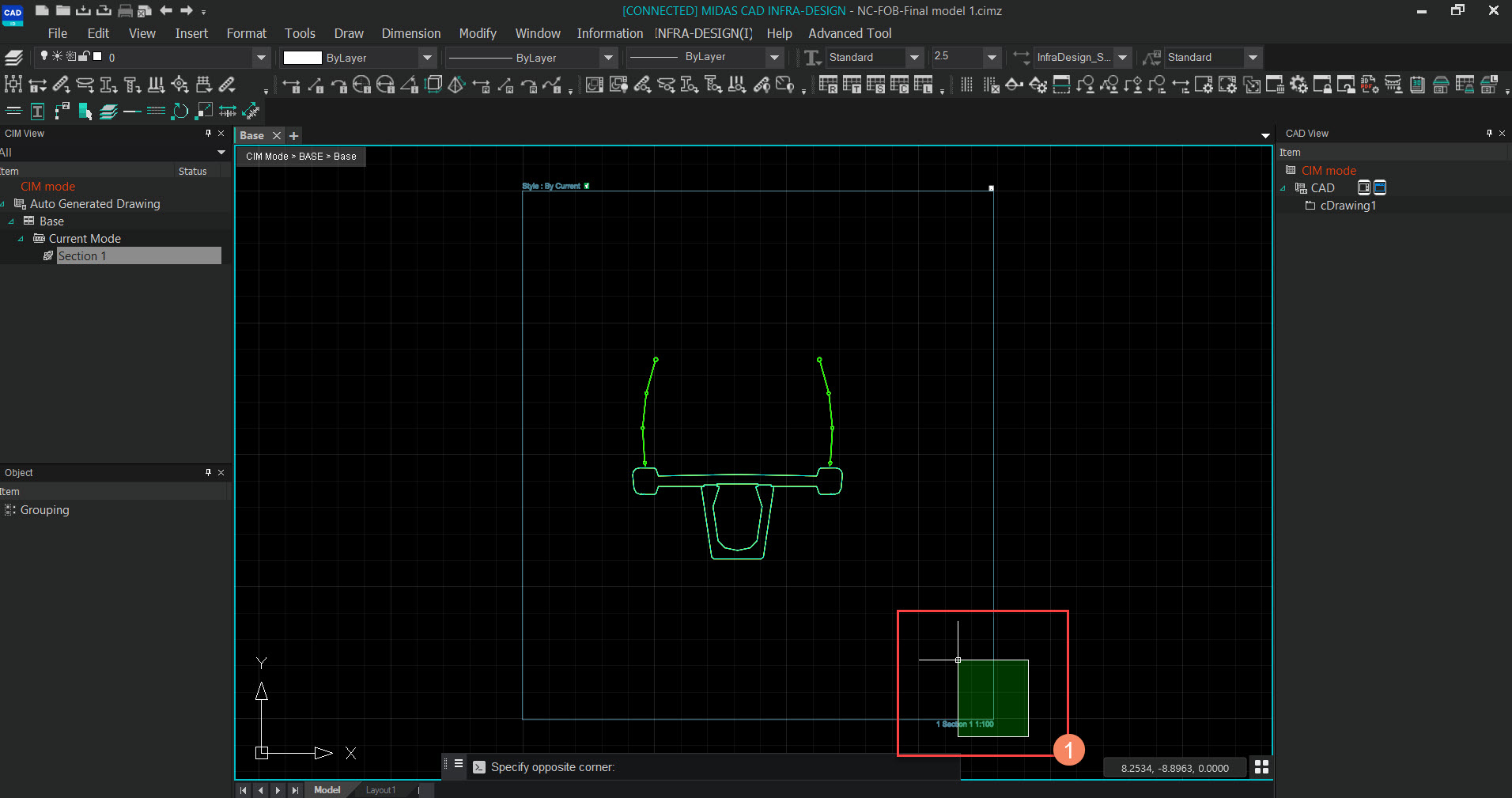Toggle layer 0 viewport freeze icon
This screenshot has height=798, width=1512.
(x=70, y=55)
